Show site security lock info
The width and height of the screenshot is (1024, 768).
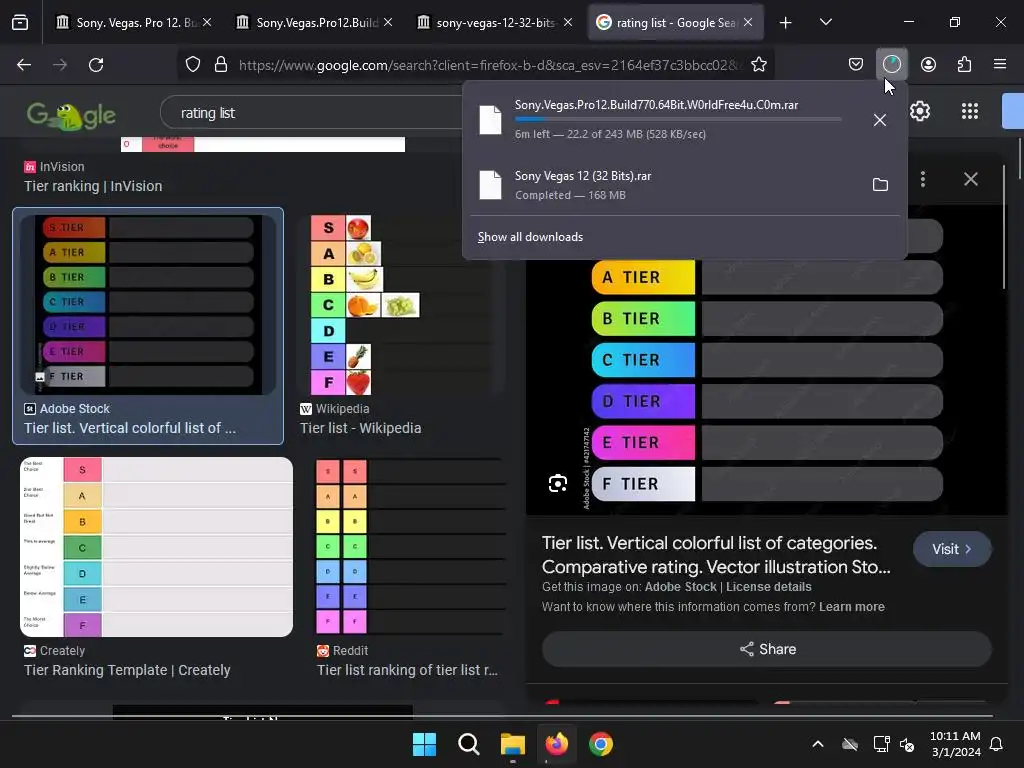point(221,65)
